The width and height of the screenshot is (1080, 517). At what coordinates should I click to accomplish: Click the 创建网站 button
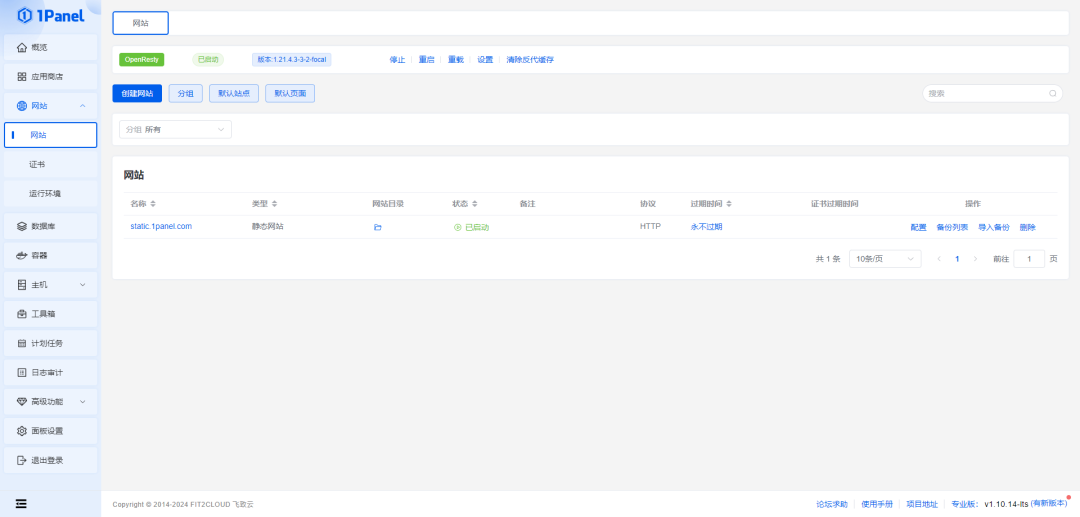point(137,93)
